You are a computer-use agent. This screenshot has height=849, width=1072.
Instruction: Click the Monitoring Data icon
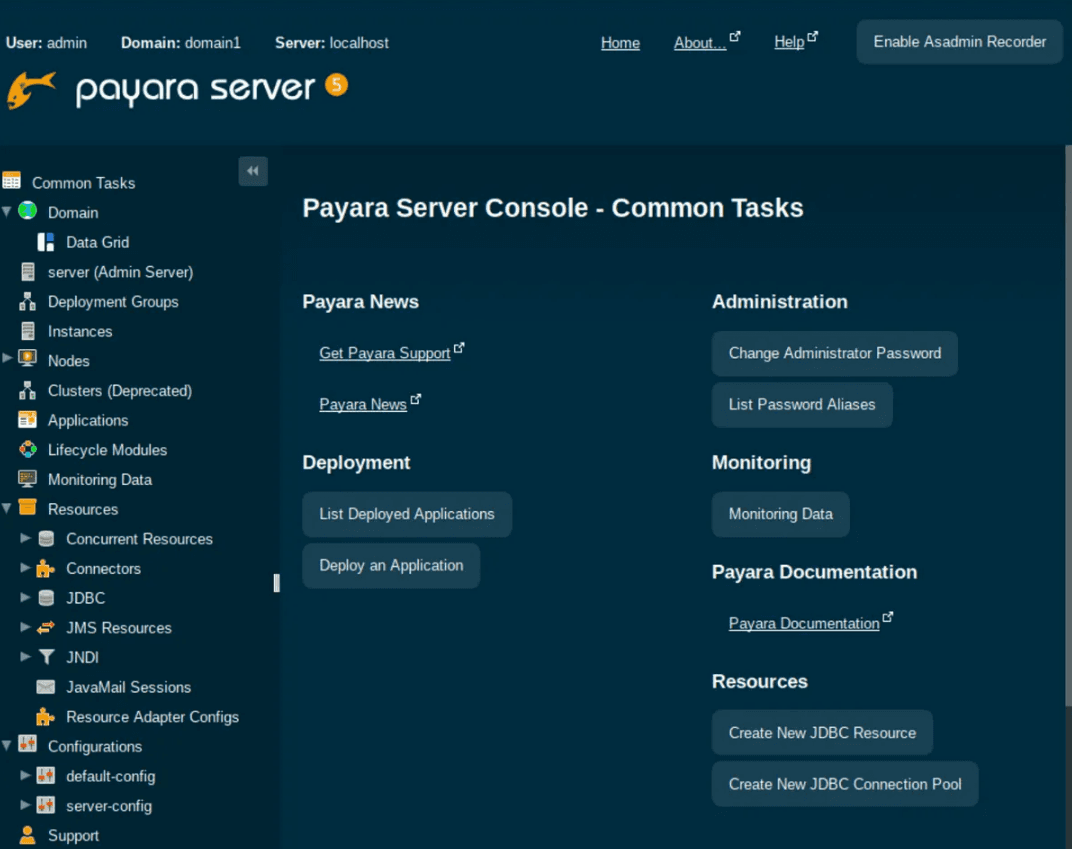pos(27,480)
